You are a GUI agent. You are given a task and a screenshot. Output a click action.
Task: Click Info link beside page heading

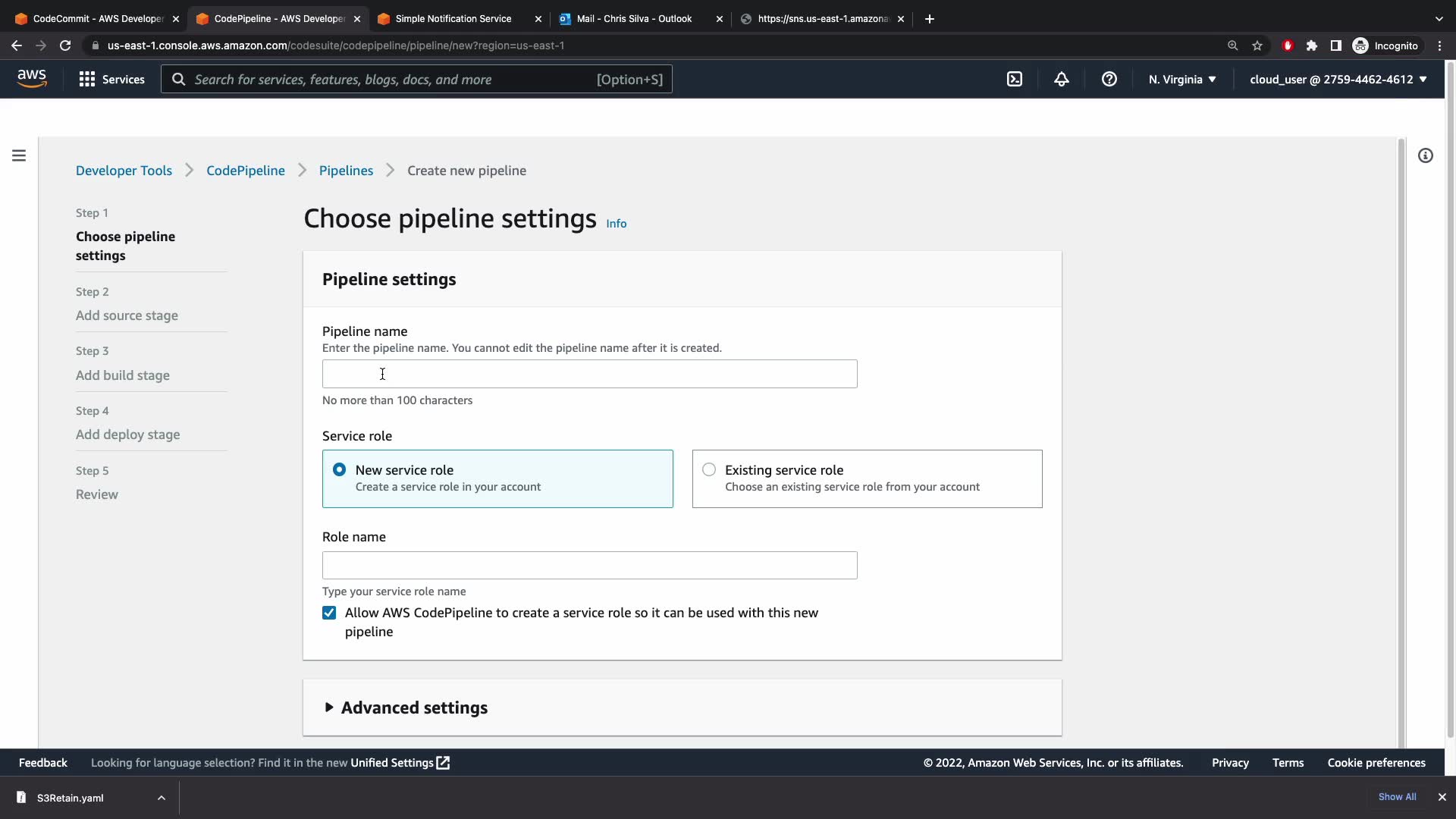[x=616, y=224]
